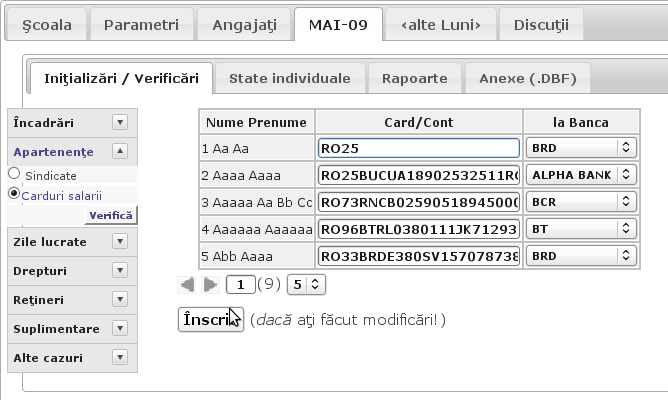Click the Verifică button
The image size is (668, 400).
[111, 216]
